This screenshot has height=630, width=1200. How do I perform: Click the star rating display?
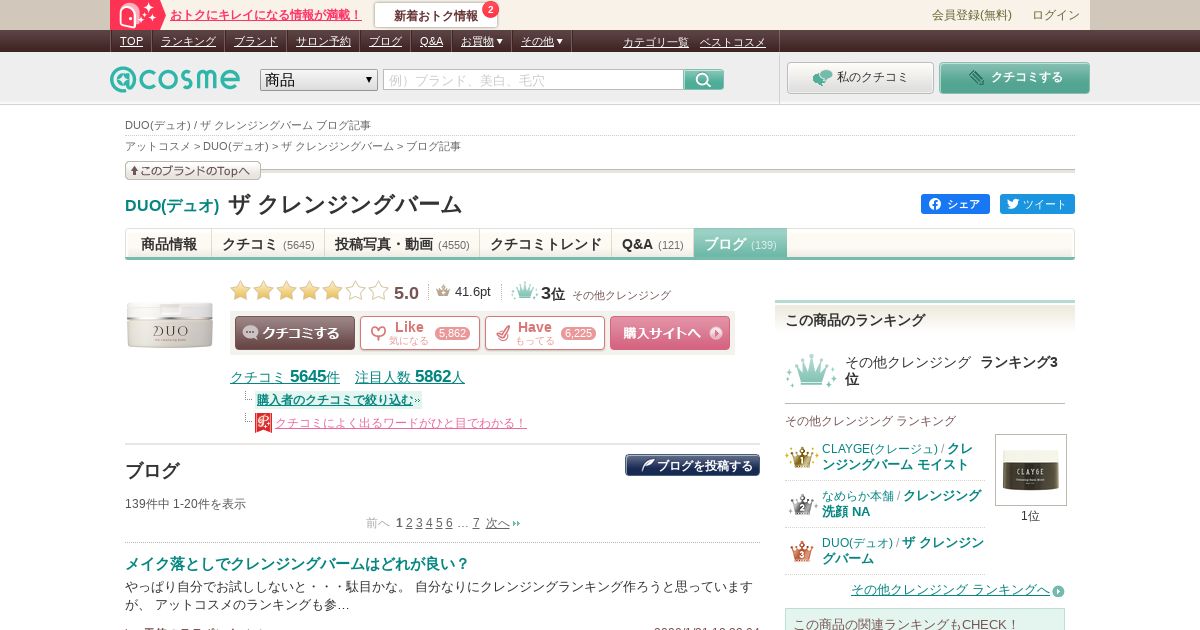point(309,291)
